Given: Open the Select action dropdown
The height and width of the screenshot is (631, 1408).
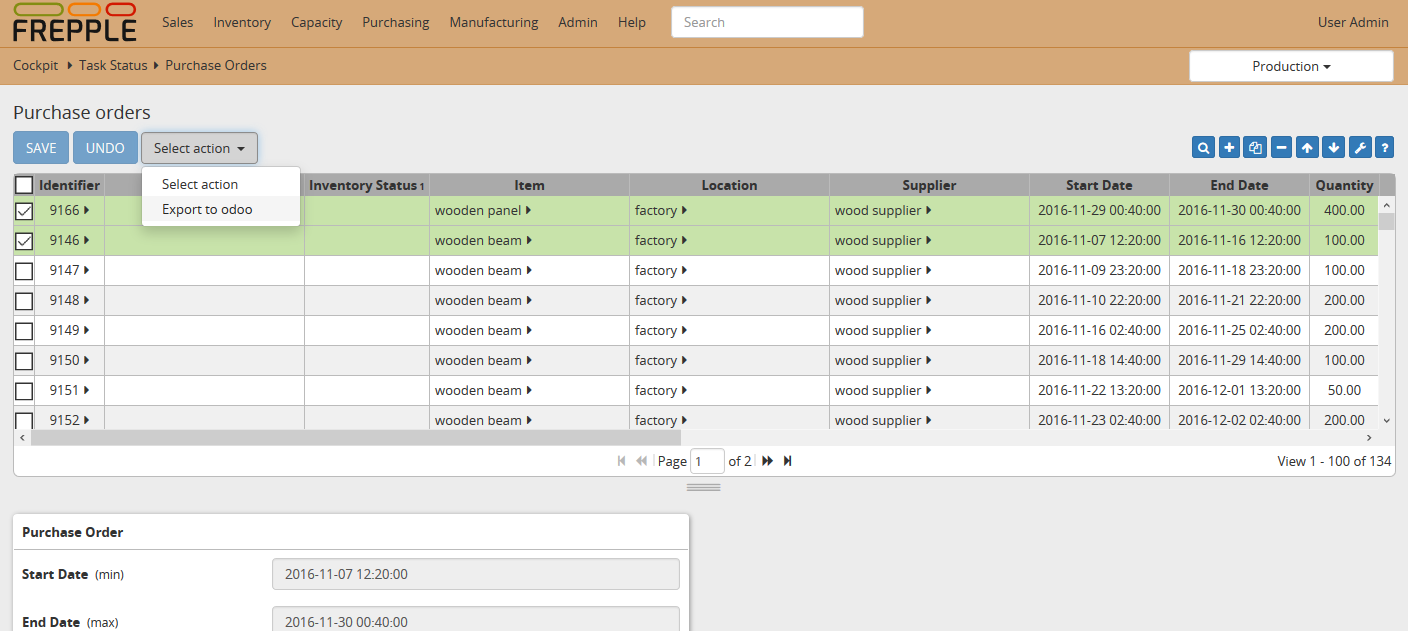Looking at the screenshot, I should click(x=199, y=147).
